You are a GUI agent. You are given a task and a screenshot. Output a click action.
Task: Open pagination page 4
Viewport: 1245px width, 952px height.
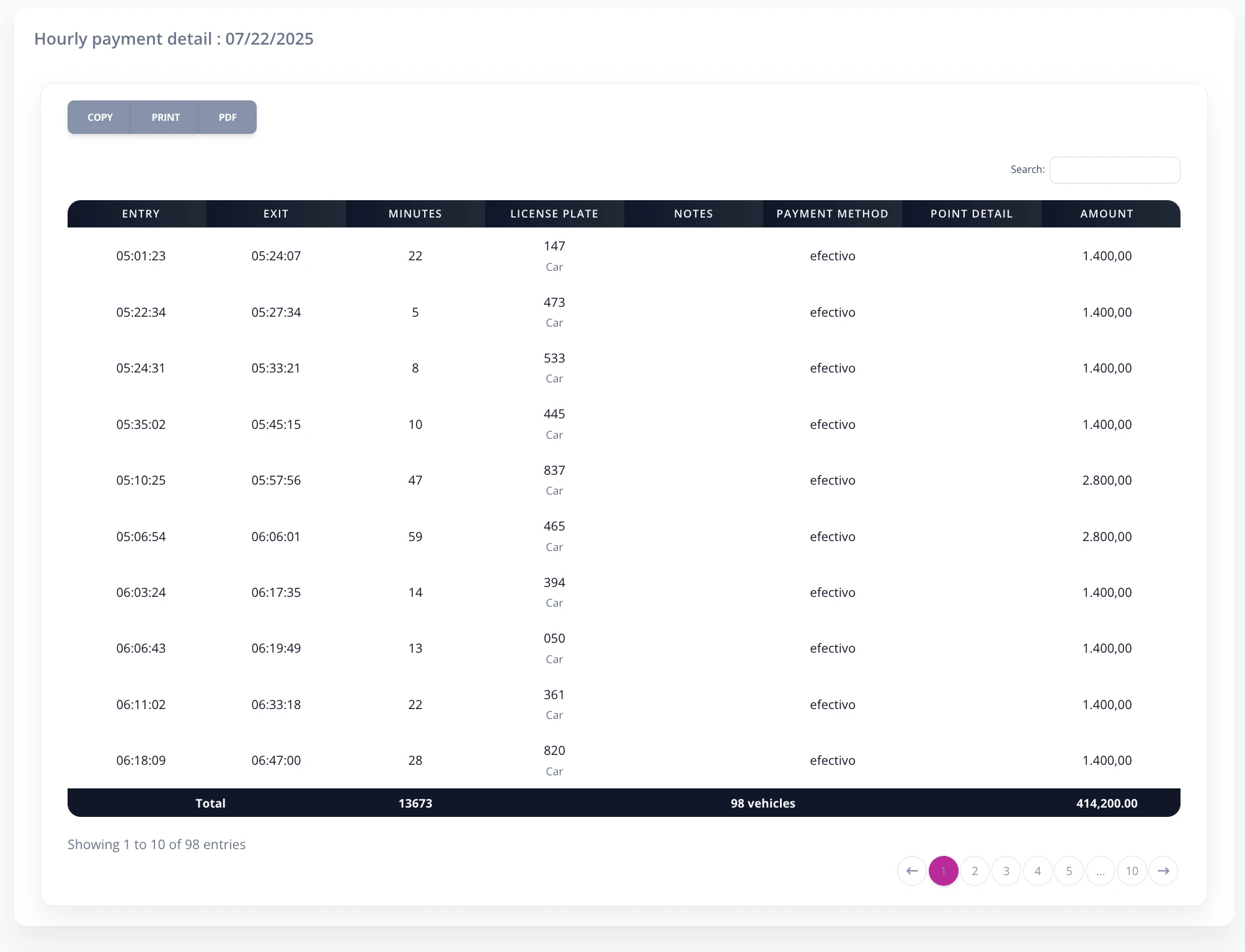click(x=1038, y=871)
